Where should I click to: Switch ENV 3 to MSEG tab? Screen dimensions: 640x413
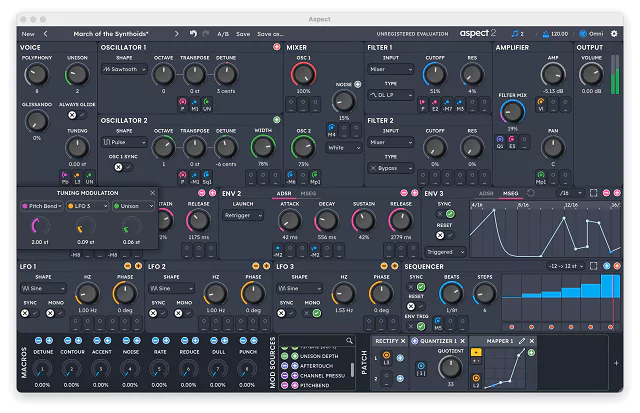[x=511, y=193]
